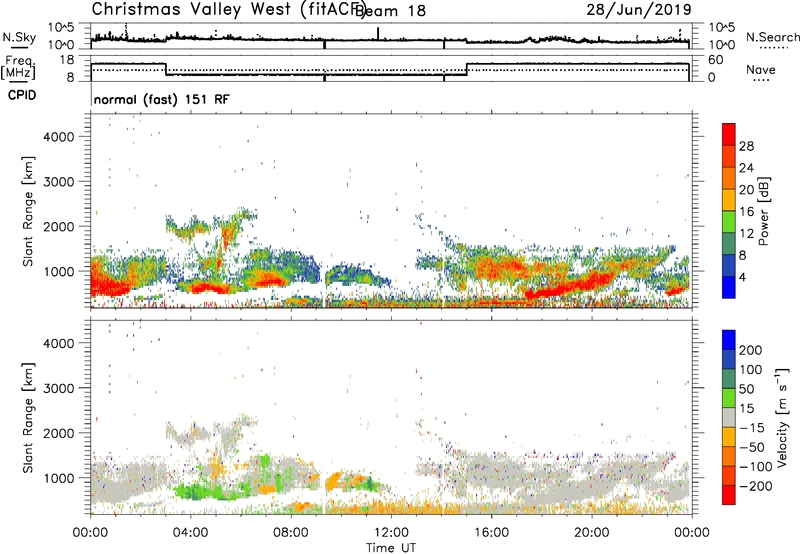Click the 'Slant Range [km]' label of velocity panel
The height and width of the screenshot is (554, 800).
tap(28, 417)
